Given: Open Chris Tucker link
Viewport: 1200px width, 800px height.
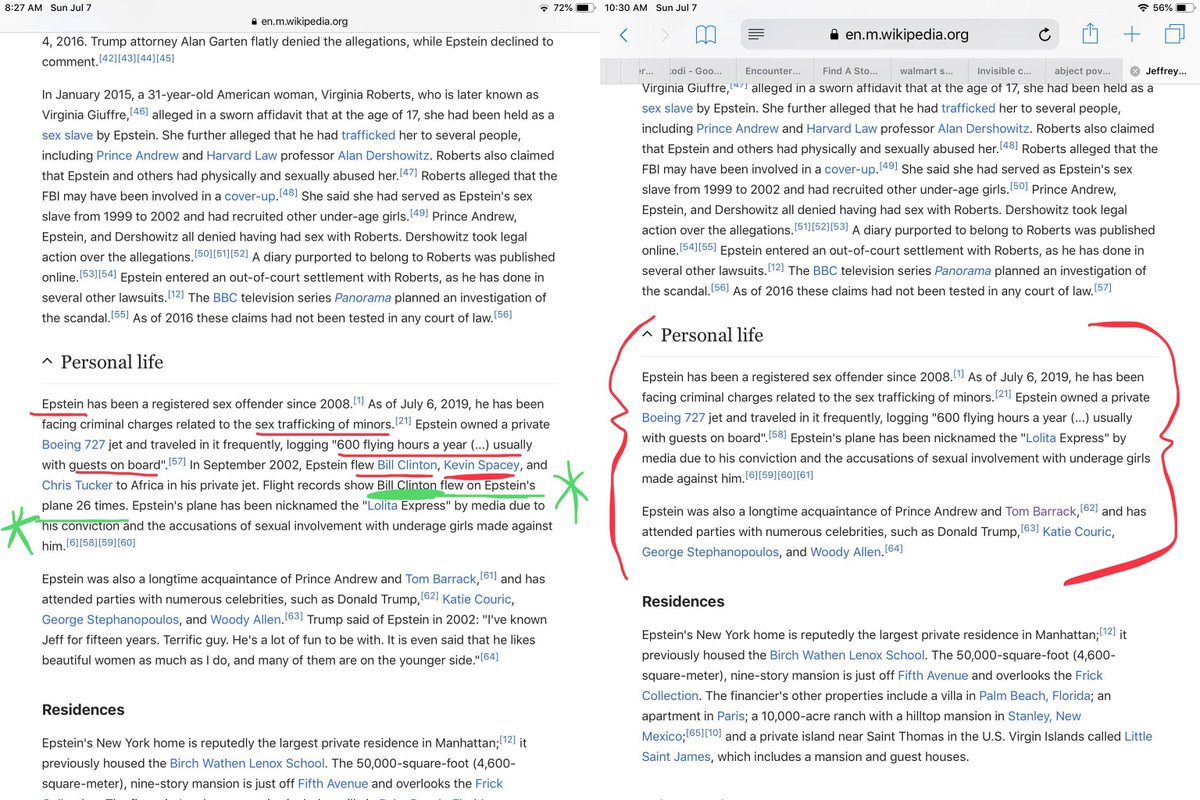Looking at the screenshot, I should (78, 485).
